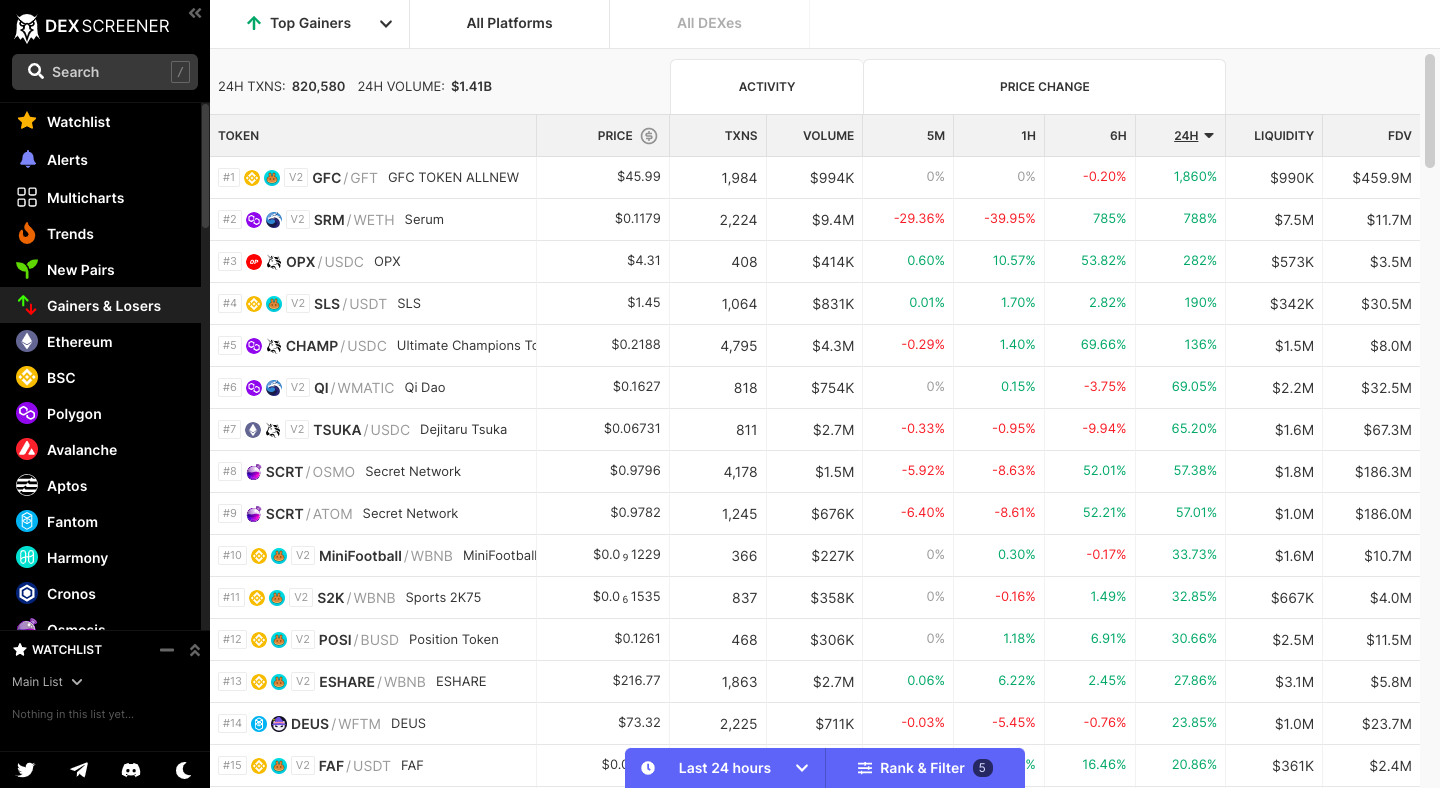Open the Discord link in the sidebar footer

pos(131,769)
